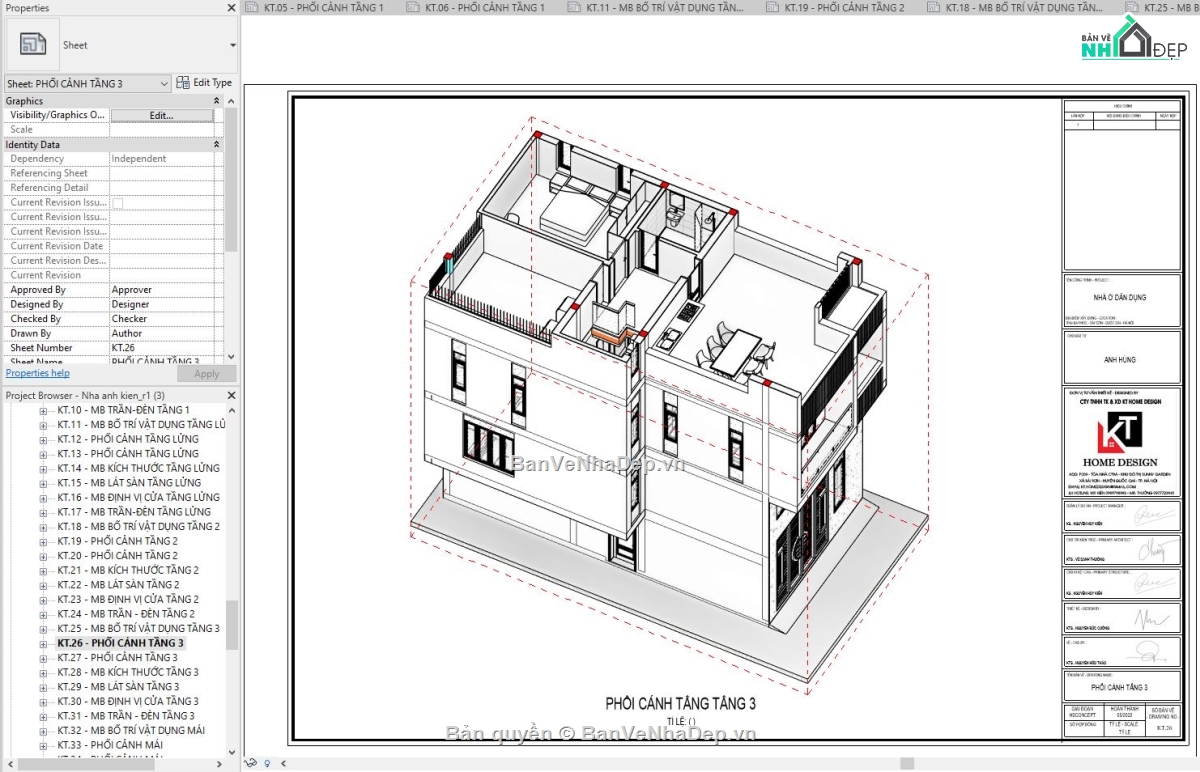Switch to KT.05 - PHỐI CẢNH TẦNG 1 tab
The image size is (1200, 772).
tap(323, 7)
